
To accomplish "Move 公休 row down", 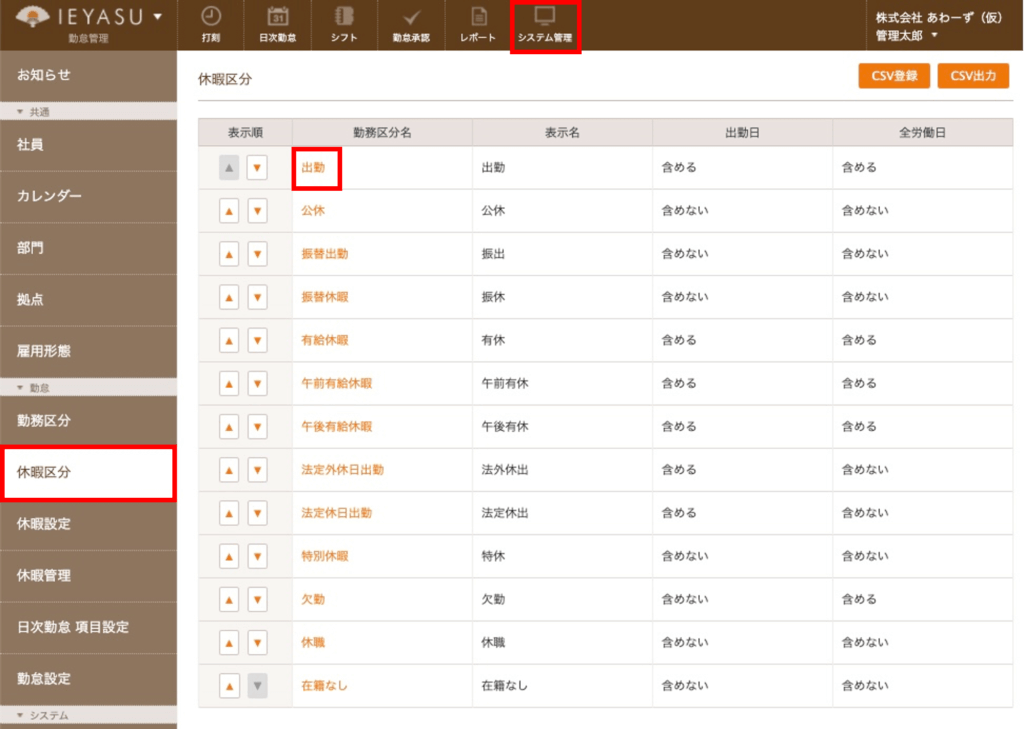I will (257, 211).
